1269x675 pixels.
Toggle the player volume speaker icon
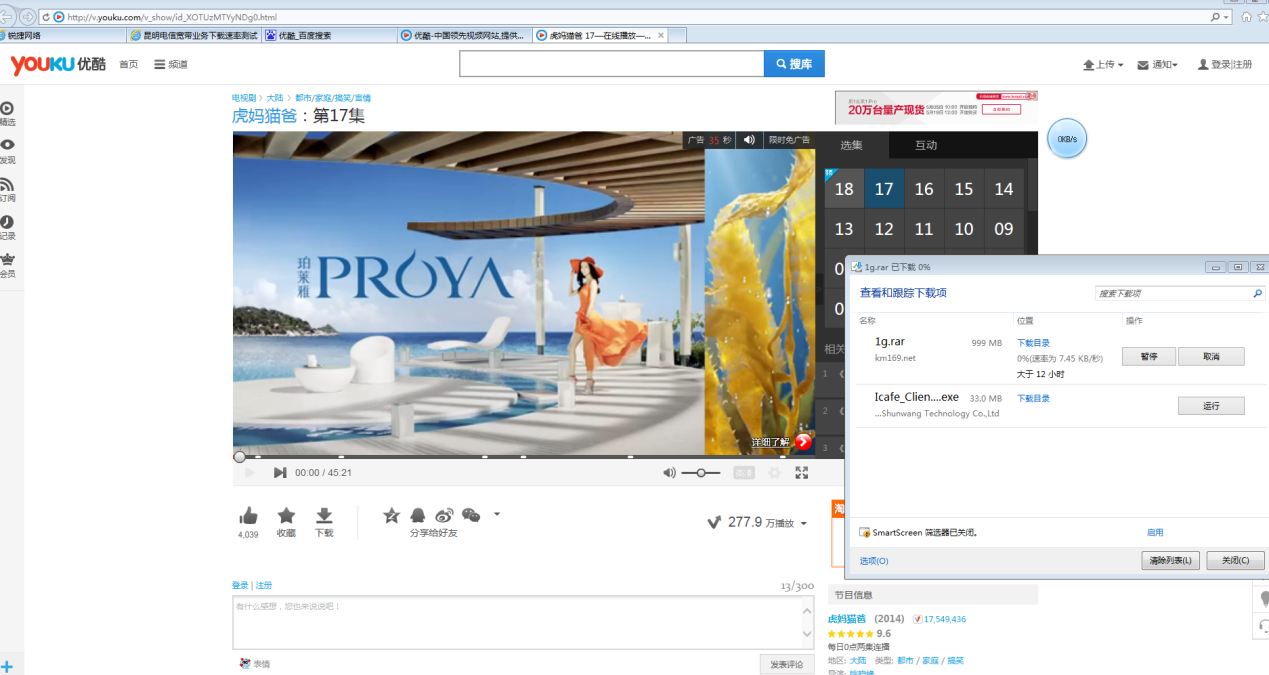click(669, 472)
